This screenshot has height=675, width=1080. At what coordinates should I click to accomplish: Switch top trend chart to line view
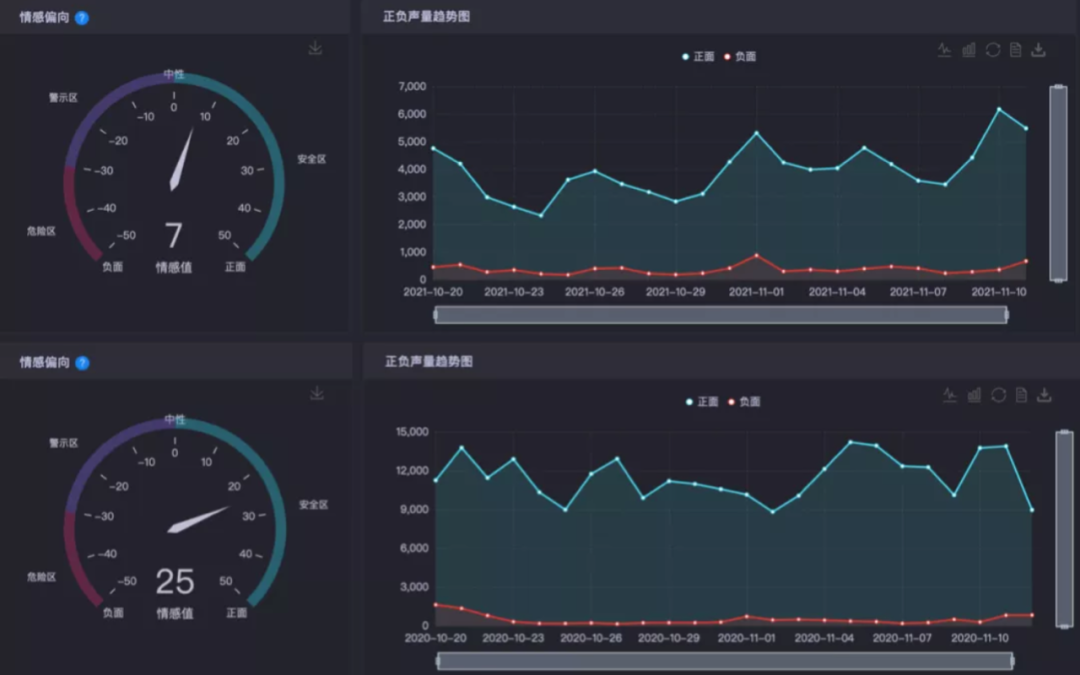(x=944, y=50)
